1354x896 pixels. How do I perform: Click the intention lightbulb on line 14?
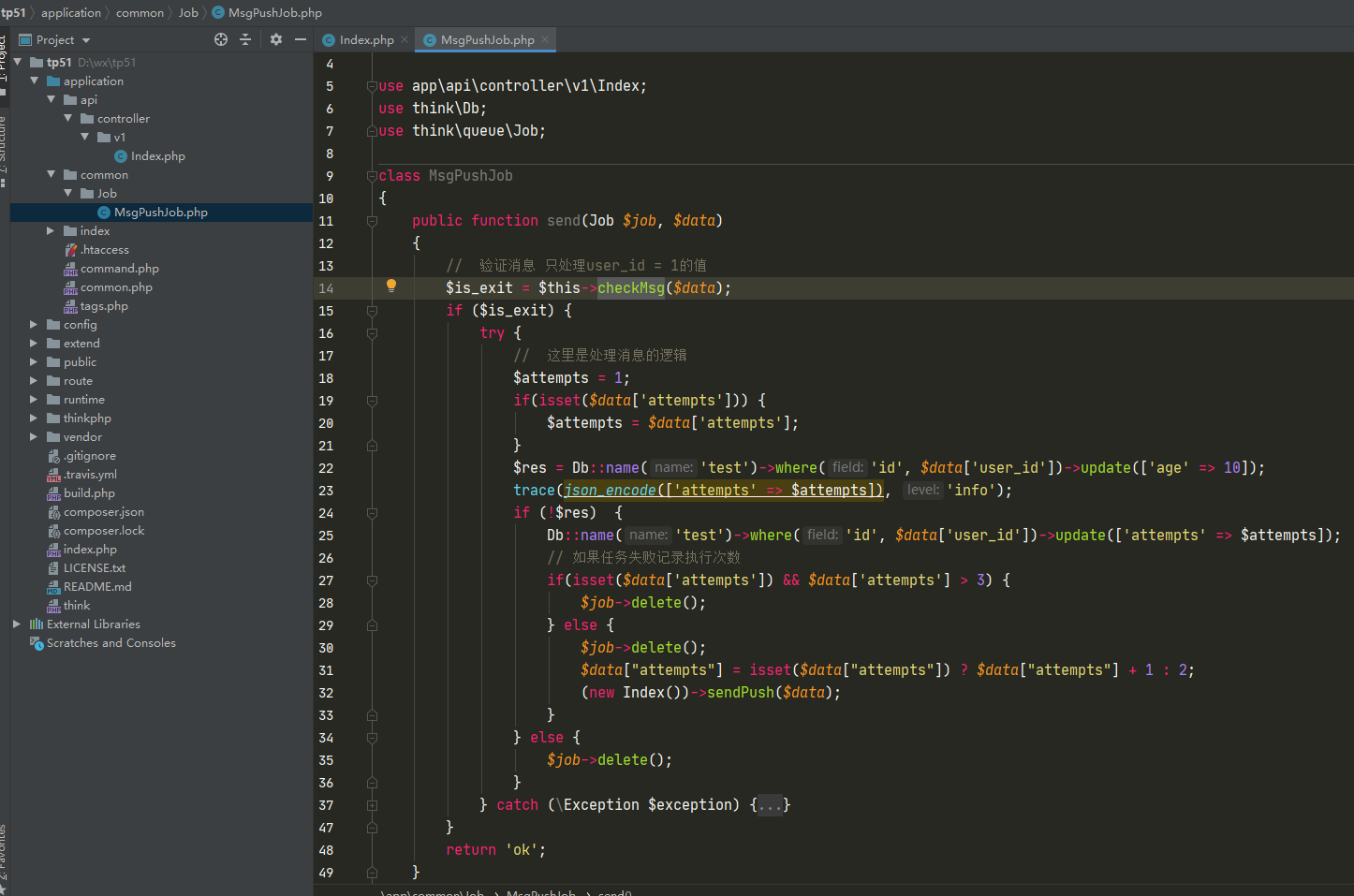[391, 286]
